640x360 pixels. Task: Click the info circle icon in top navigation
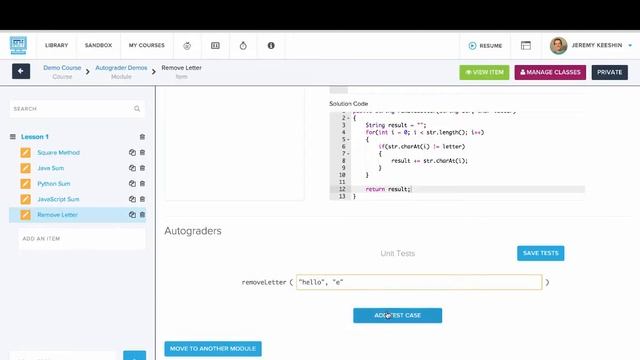(x=271, y=46)
